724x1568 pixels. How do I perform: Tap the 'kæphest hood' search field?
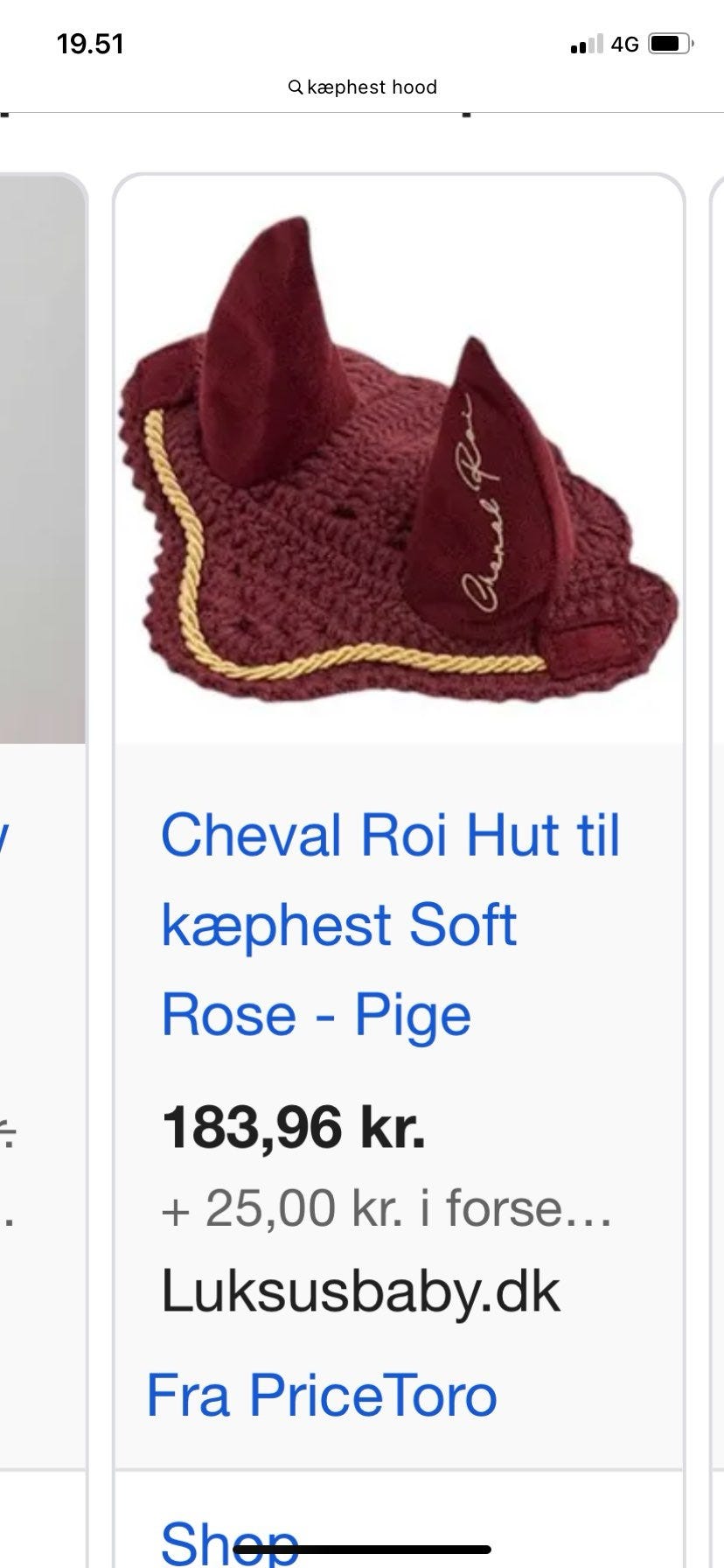[362, 87]
